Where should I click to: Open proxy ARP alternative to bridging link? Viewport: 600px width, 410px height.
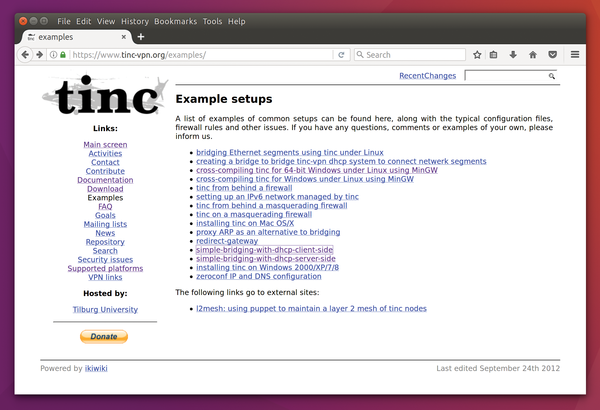coord(268,232)
